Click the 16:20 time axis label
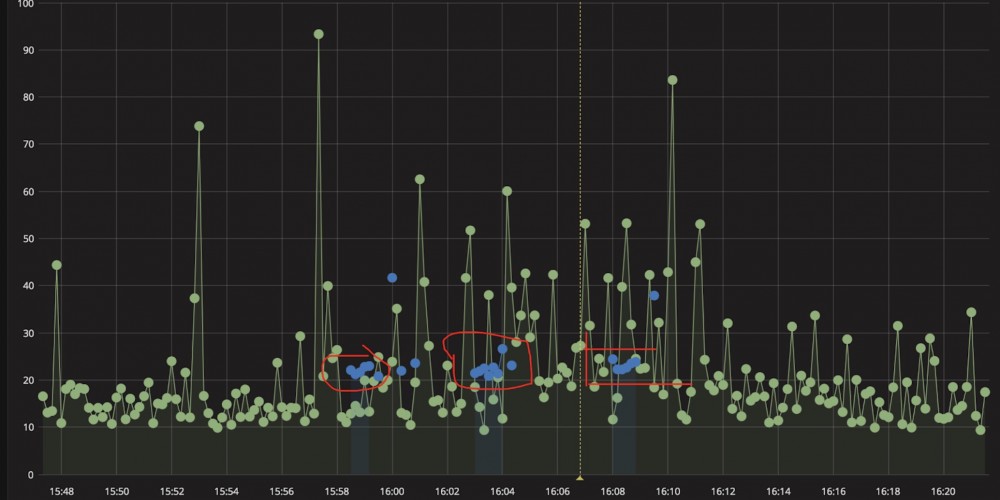The image size is (1000, 500). click(943, 492)
